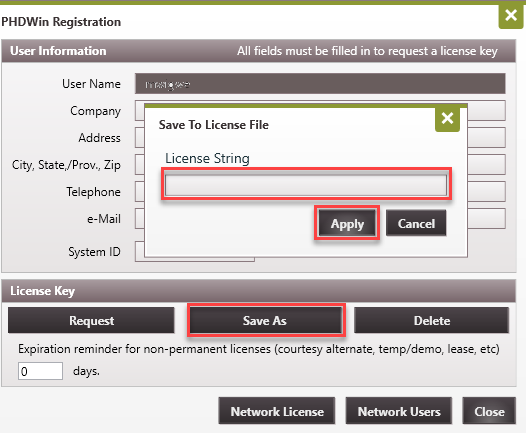Apply the license string
526x433 pixels.
tap(347, 223)
